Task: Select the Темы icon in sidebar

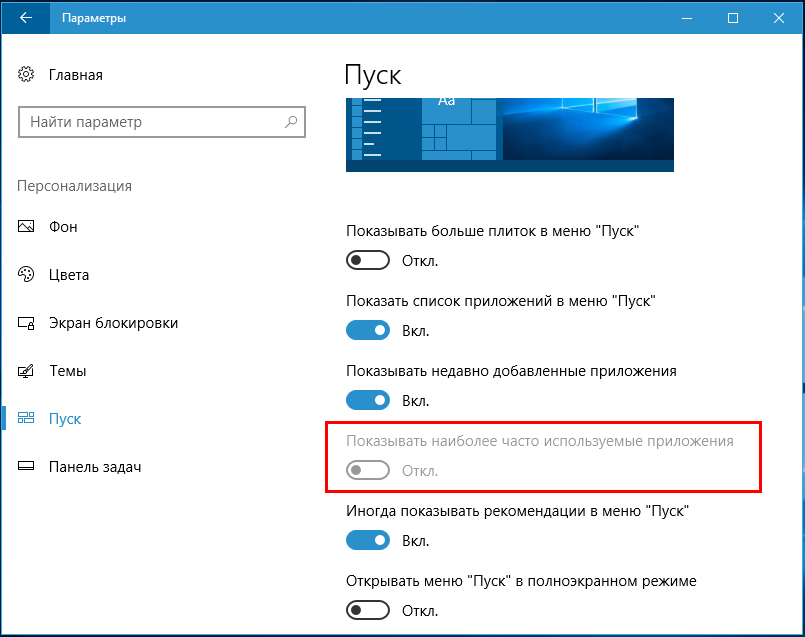Action: pos(26,371)
